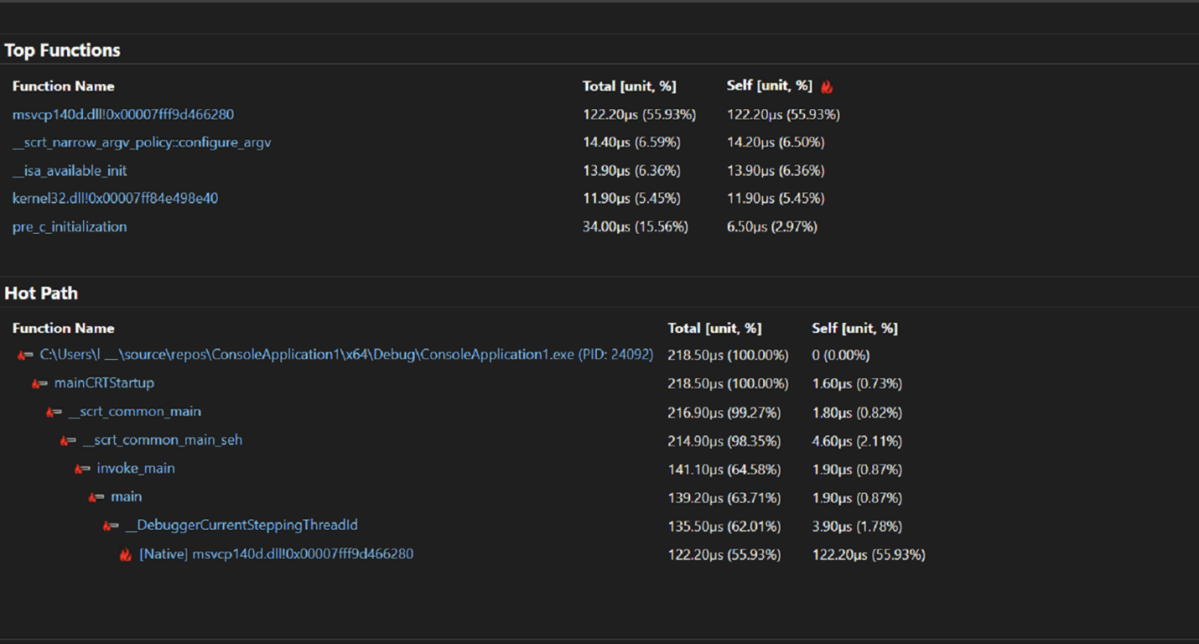Click Hot Path Function Name column header

point(63,328)
